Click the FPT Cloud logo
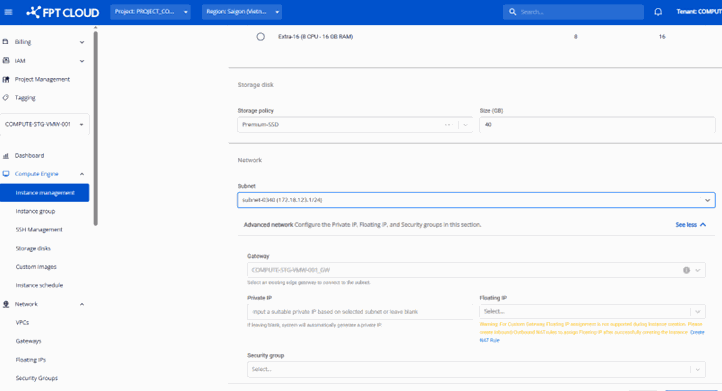Image resolution: width=722 pixels, height=391 pixels. pyautogui.click(x=63, y=12)
